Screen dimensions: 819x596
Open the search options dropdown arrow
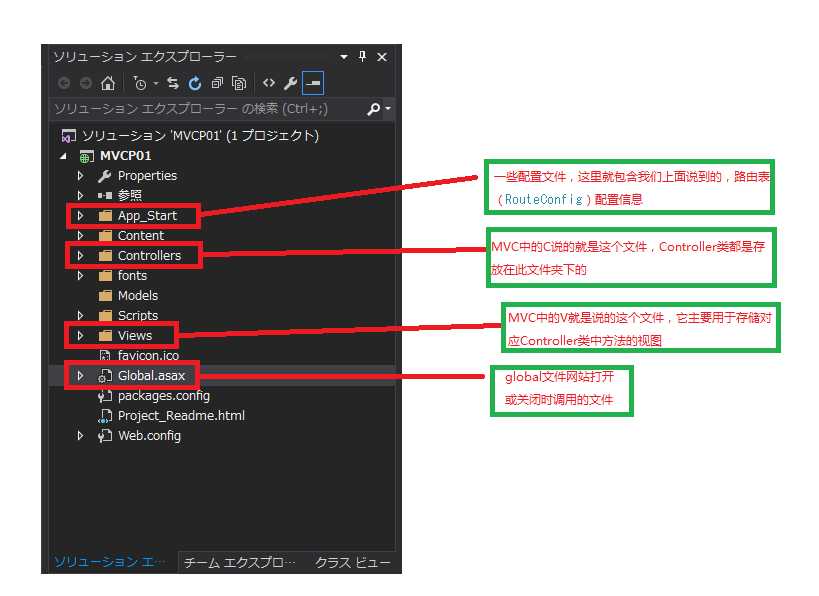pyautogui.click(x=388, y=109)
